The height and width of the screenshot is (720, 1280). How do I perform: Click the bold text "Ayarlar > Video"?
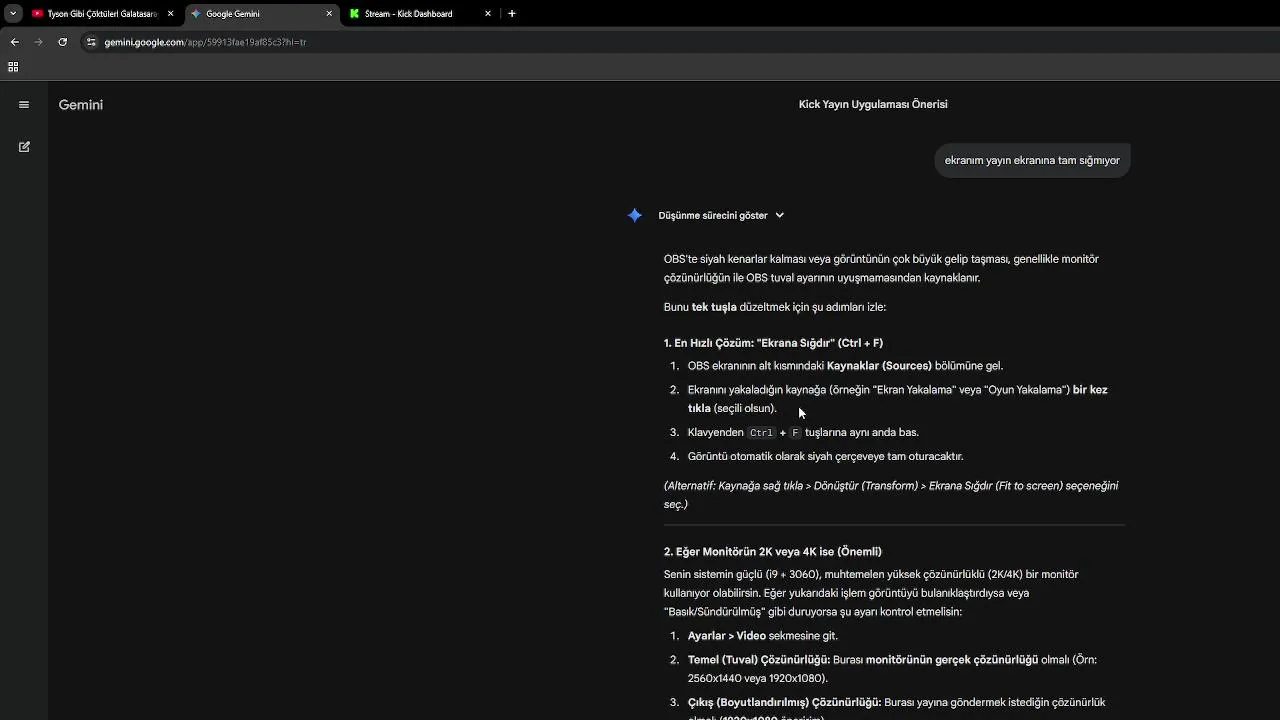coord(727,636)
